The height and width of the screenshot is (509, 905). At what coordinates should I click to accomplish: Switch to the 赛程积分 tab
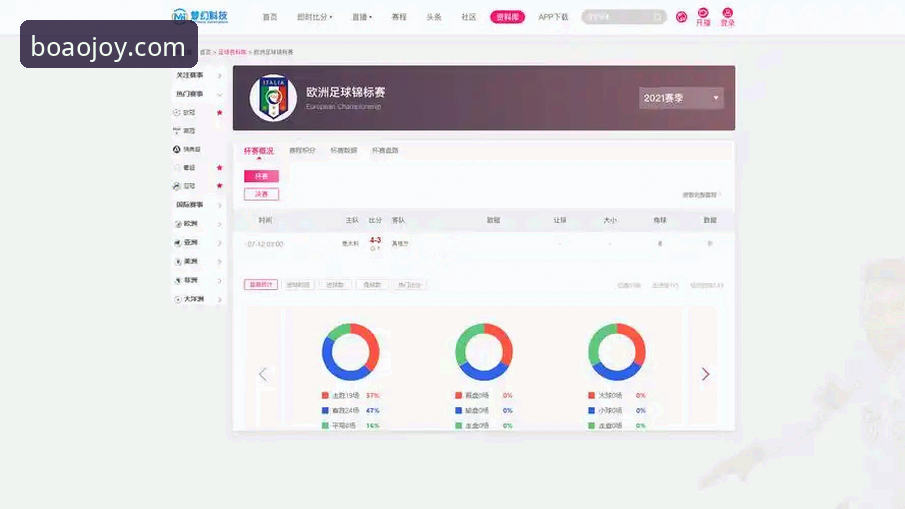click(x=302, y=151)
